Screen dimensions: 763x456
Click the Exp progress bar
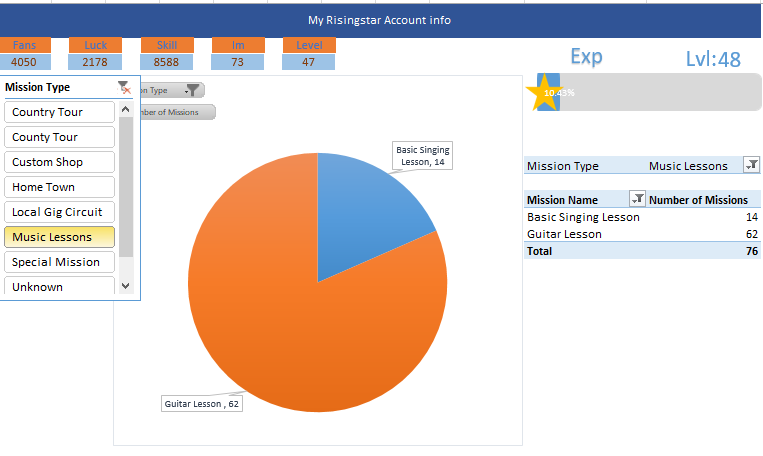click(649, 92)
